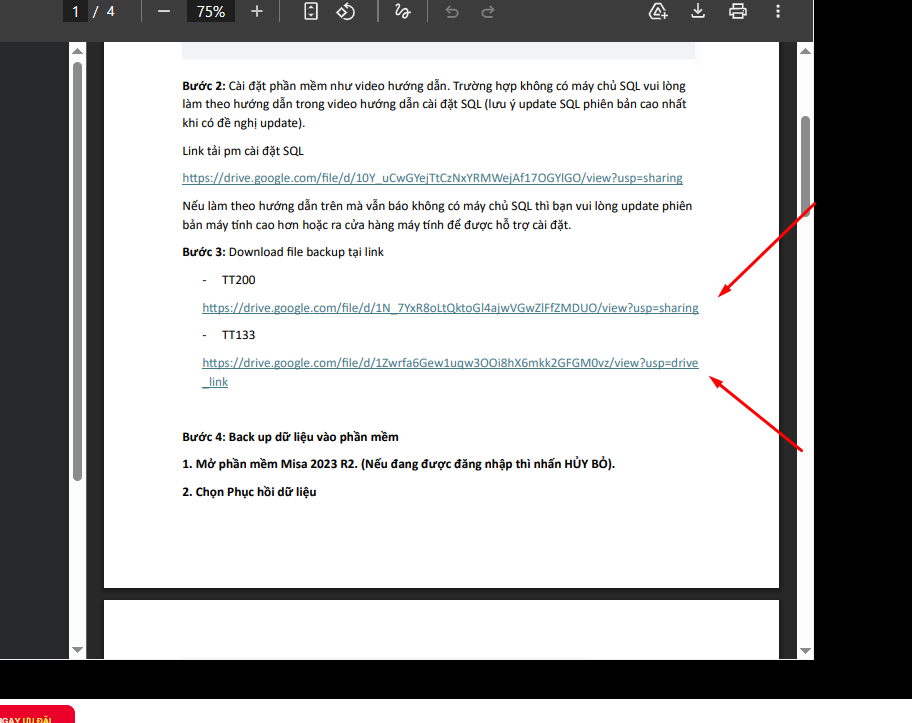Click the 'Chọn Phục hồi dữ liệu' line
912x723 pixels.
click(x=249, y=492)
